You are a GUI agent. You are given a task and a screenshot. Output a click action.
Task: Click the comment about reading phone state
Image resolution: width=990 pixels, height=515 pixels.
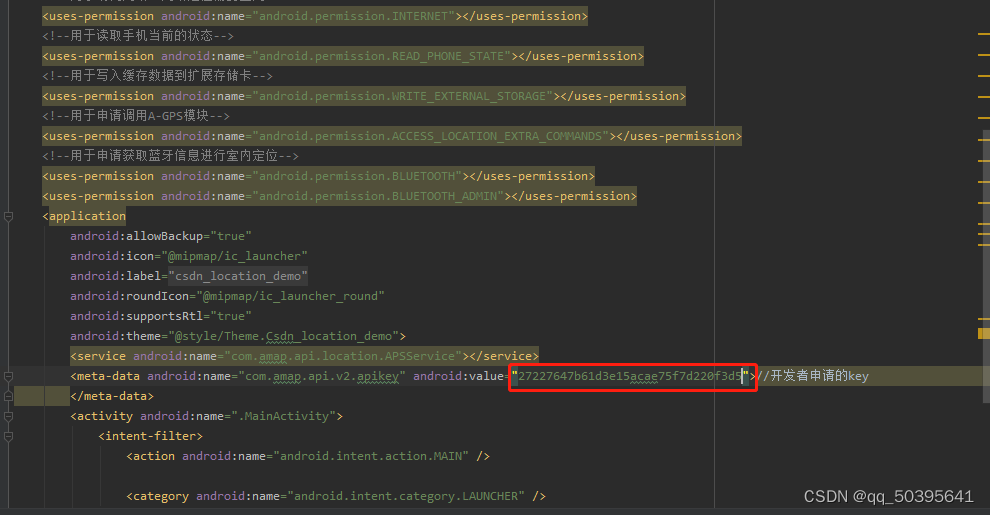coord(138,36)
